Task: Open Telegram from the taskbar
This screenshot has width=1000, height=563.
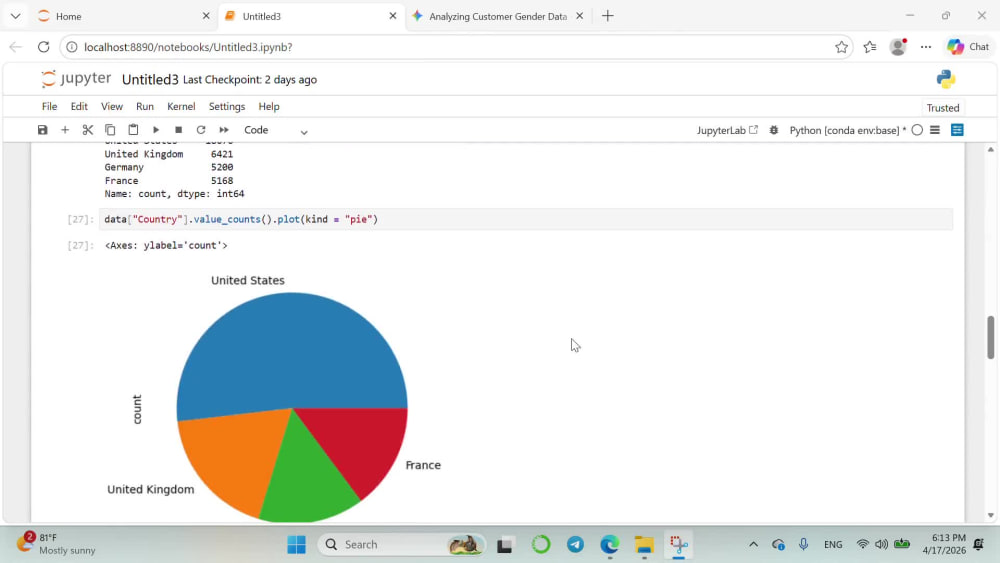Action: click(x=575, y=545)
